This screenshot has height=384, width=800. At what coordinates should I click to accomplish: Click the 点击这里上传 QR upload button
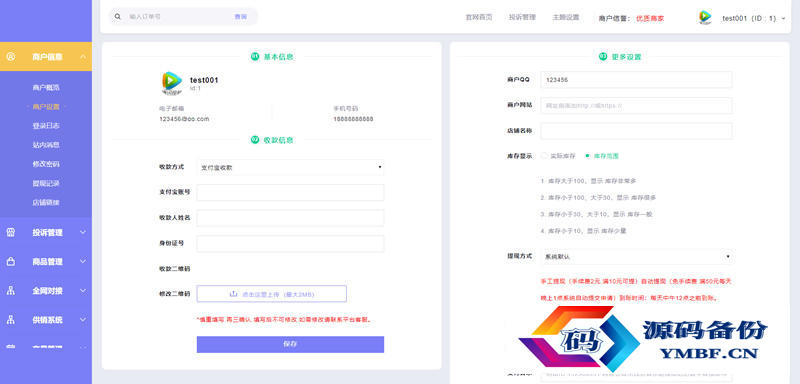pyautogui.click(x=271, y=294)
